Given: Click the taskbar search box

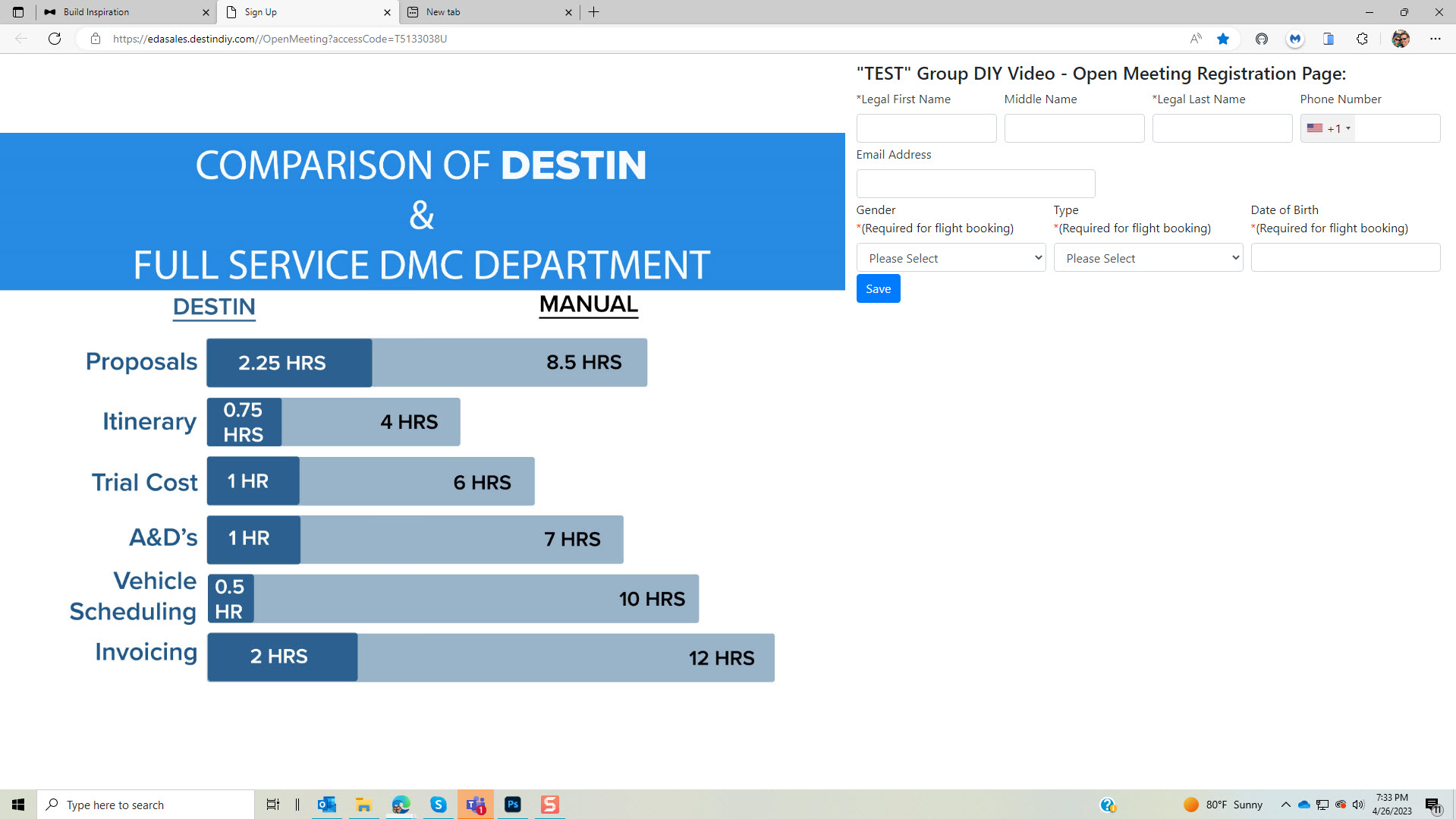Looking at the screenshot, I should tap(146, 805).
